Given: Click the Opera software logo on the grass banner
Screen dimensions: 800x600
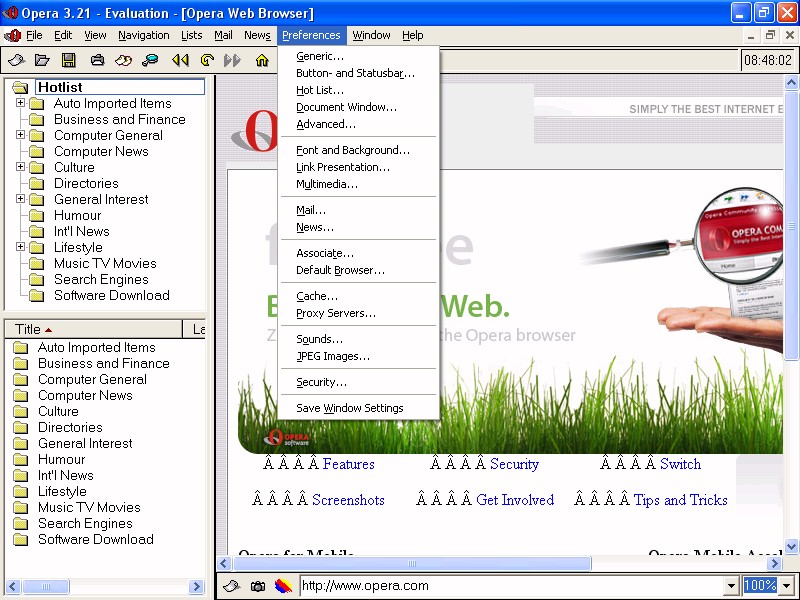Looking at the screenshot, I should pos(287,438).
